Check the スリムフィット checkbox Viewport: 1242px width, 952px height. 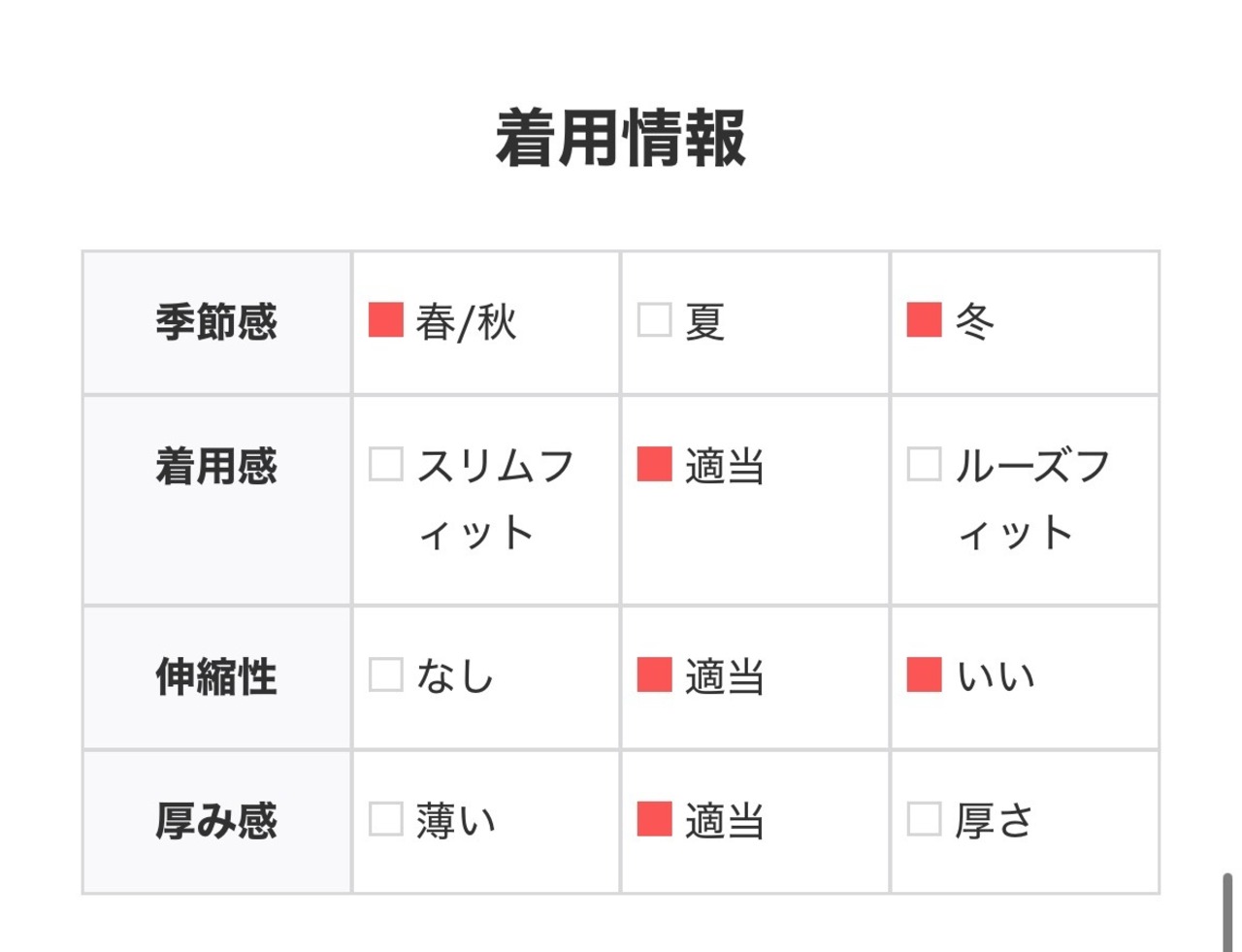point(386,464)
